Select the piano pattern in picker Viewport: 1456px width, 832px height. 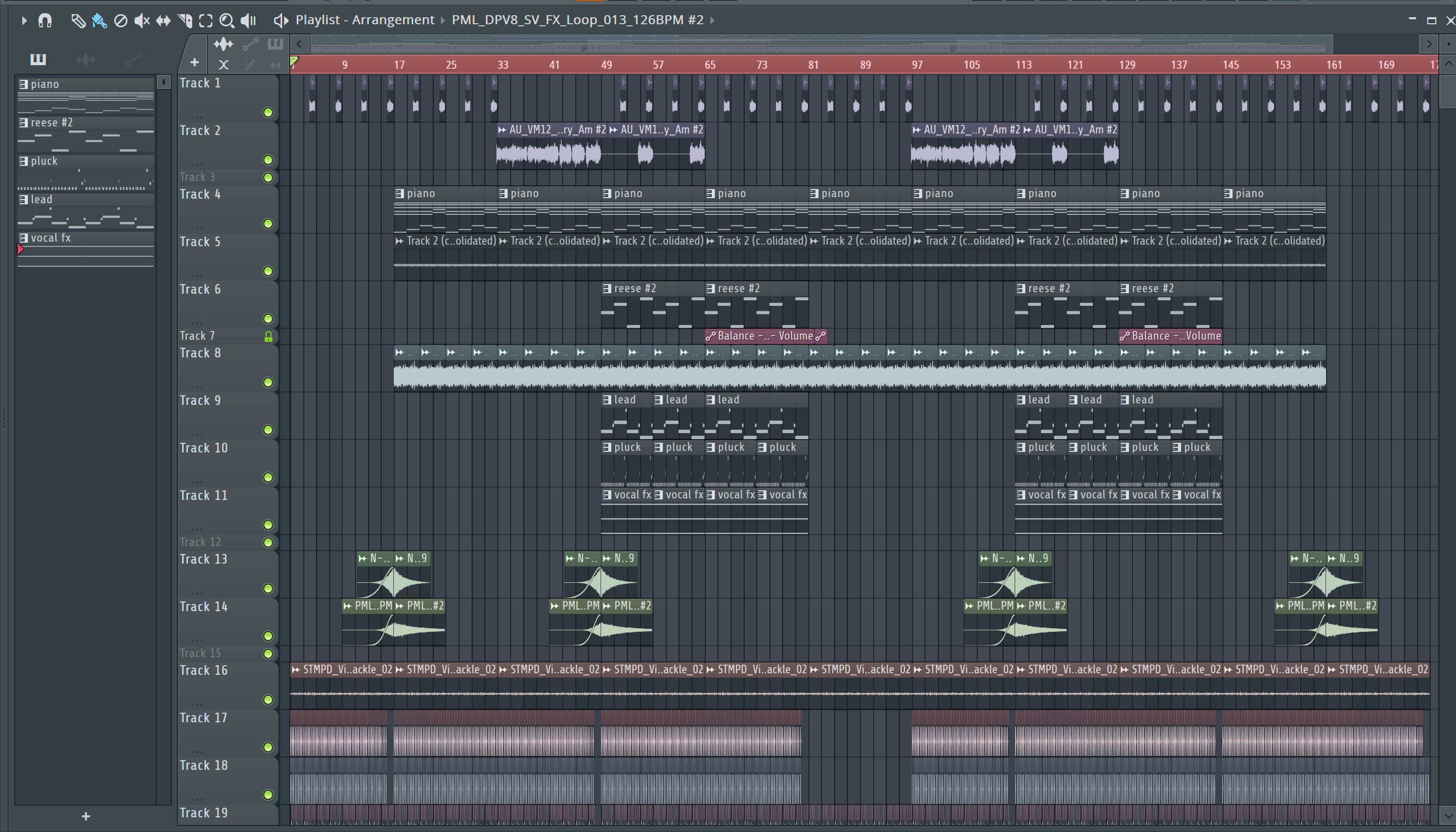point(86,95)
